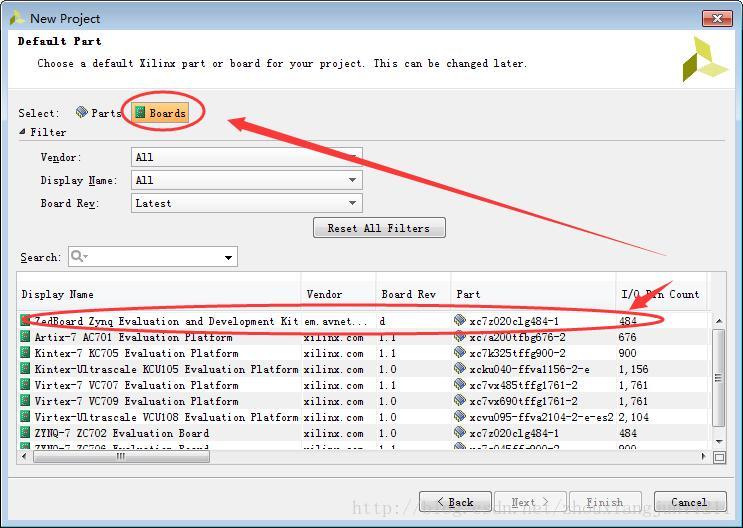Click table corner icon beside horizontal scrollbar
Viewport: 743px width, 528px height.
coord(719,457)
